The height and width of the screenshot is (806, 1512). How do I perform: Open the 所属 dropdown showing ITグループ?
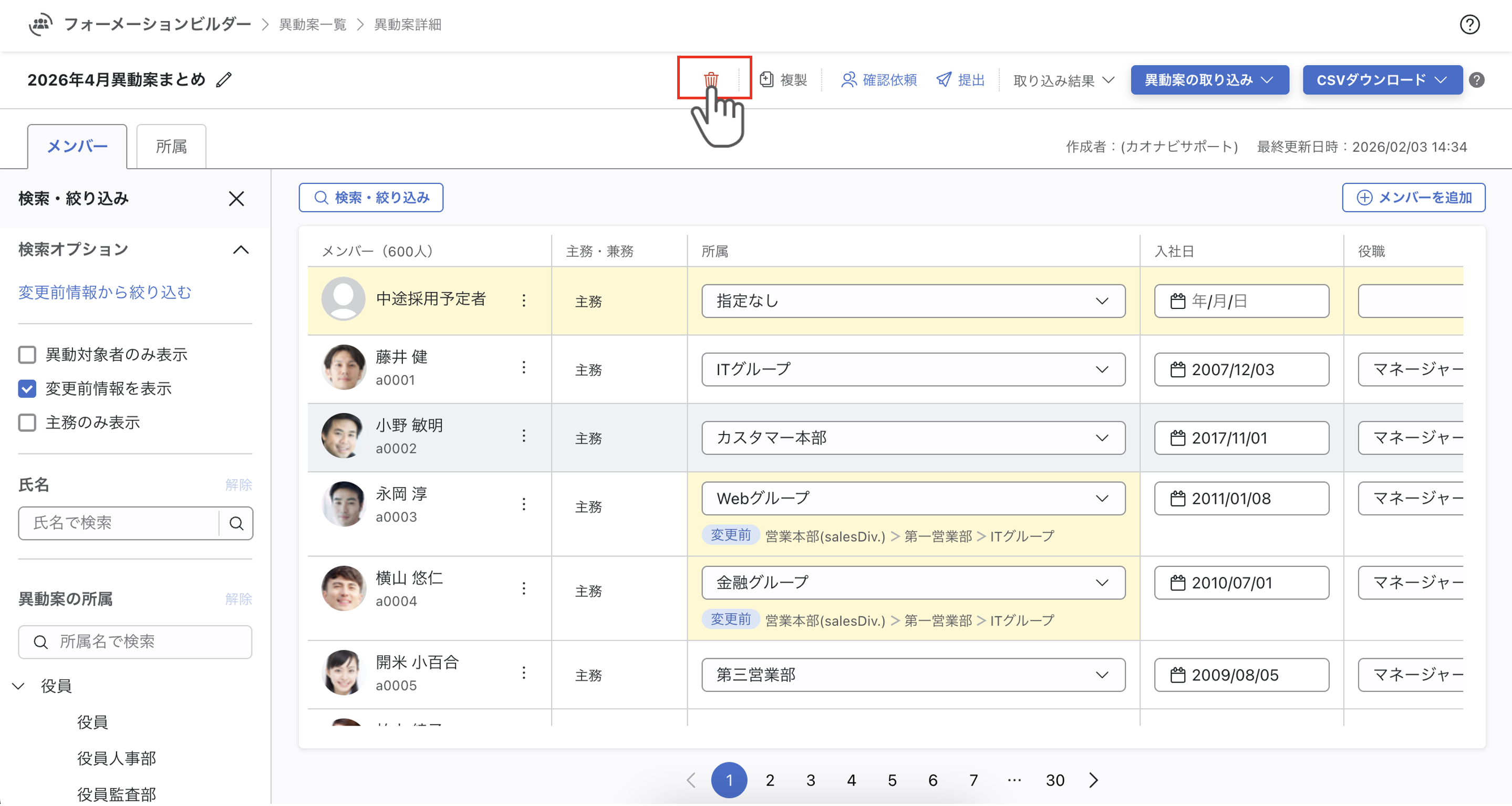click(913, 369)
